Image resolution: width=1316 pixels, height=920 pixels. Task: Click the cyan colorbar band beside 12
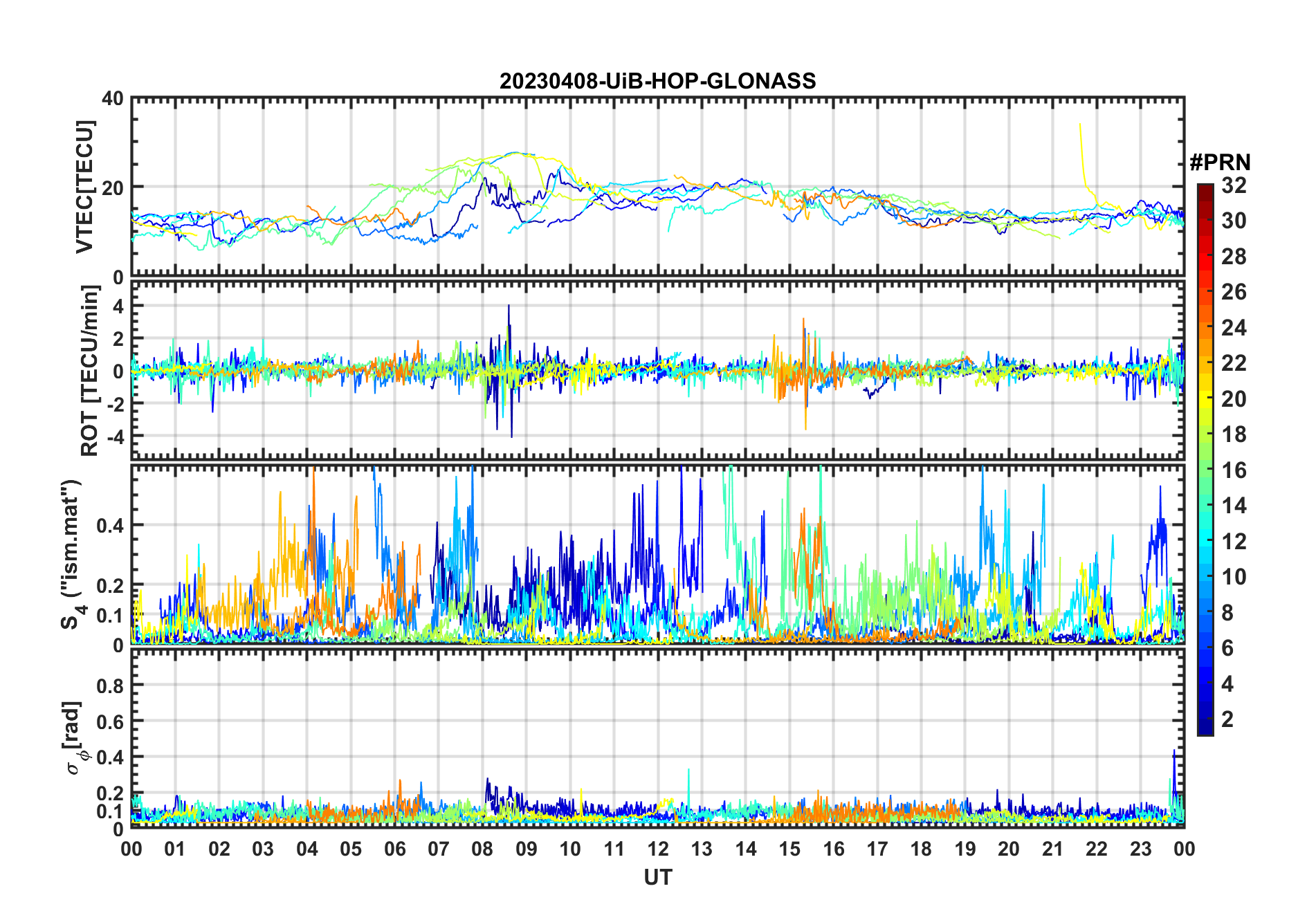click(x=1205, y=542)
